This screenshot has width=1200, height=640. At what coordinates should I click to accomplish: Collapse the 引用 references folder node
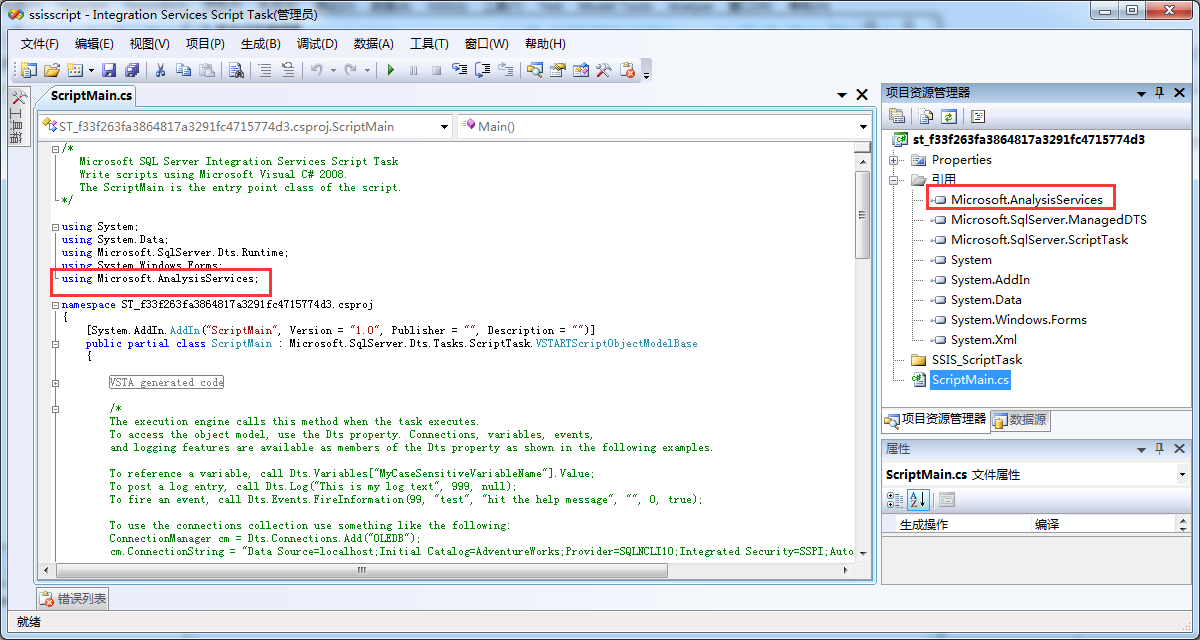tap(894, 180)
